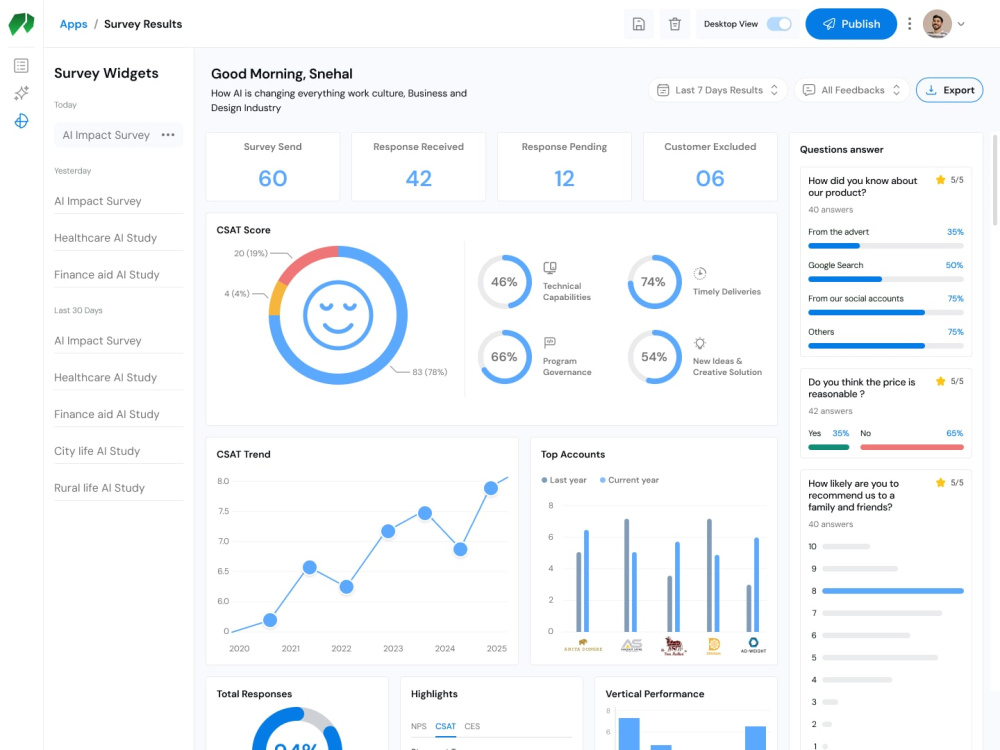Click star rating on product question

click(x=940, y=180)
